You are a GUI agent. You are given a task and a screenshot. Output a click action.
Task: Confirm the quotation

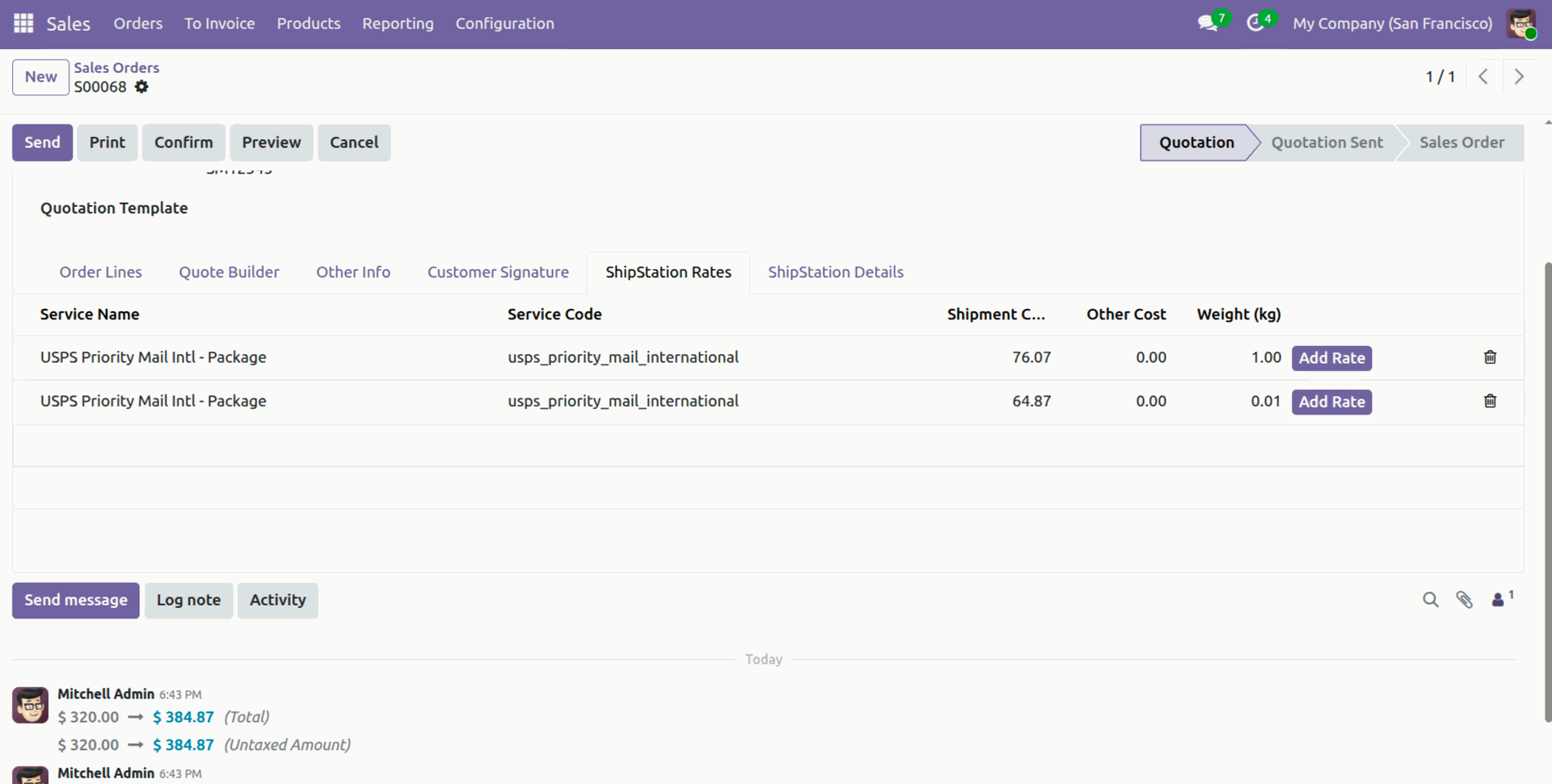click(183, 142)
